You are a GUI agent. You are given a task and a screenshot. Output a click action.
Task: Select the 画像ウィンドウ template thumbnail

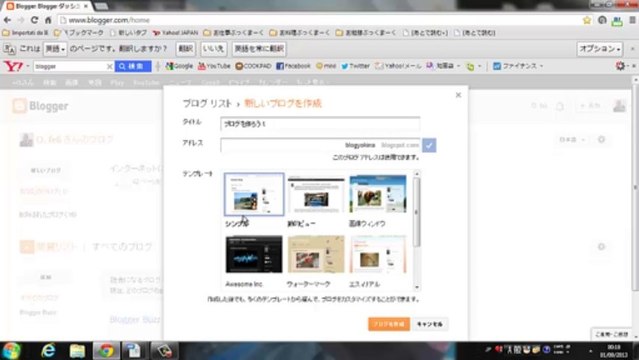[x=378, y=194]
